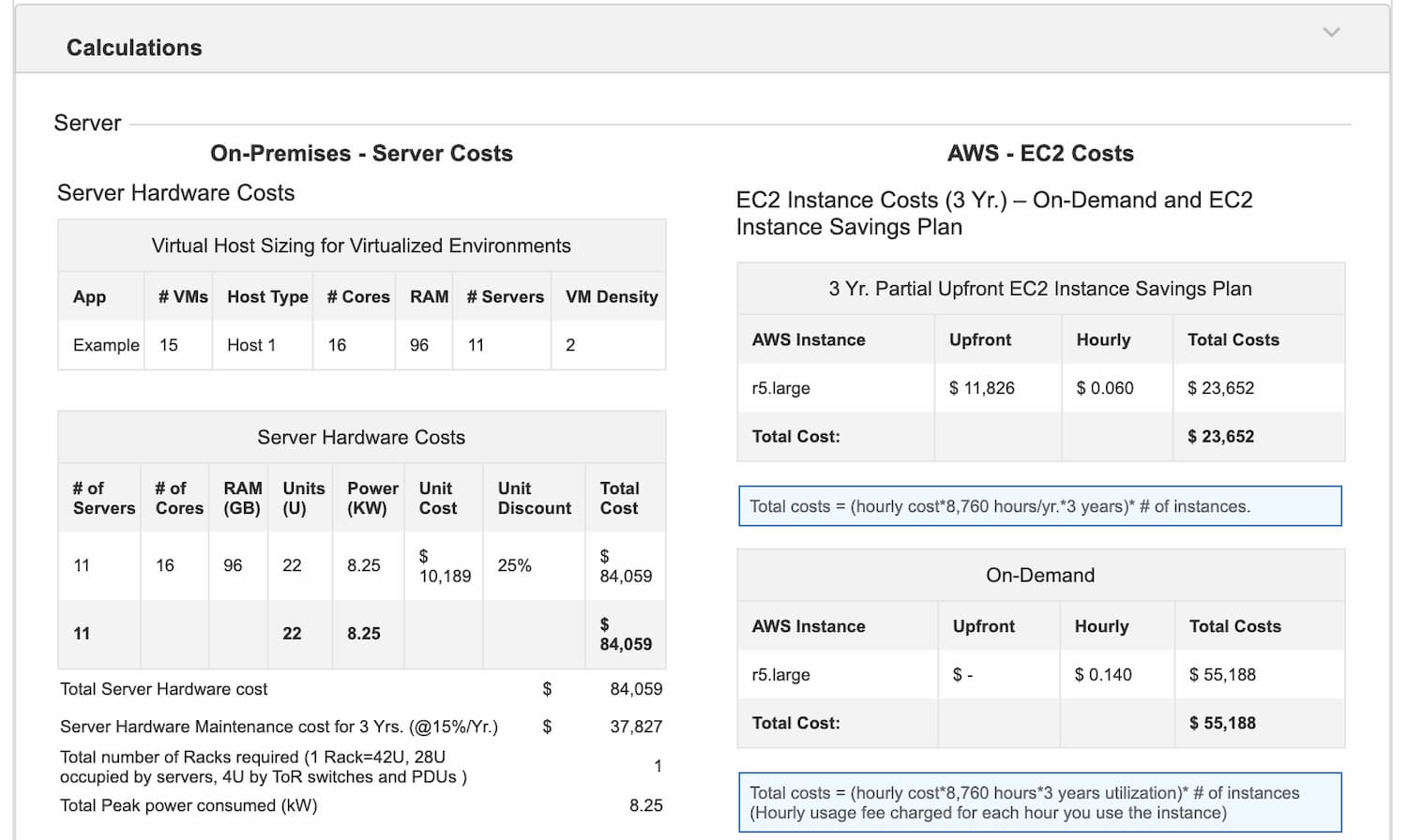Click 'AWS - EC2 Costs' heading
This screenshot has width=1407, height=840.
[x=1040, y=153]
